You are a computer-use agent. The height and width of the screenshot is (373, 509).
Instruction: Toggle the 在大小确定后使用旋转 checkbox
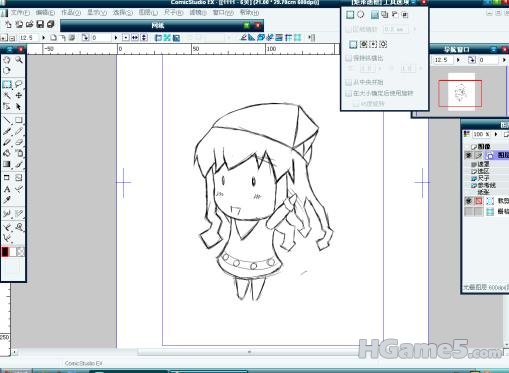point(349,93)
